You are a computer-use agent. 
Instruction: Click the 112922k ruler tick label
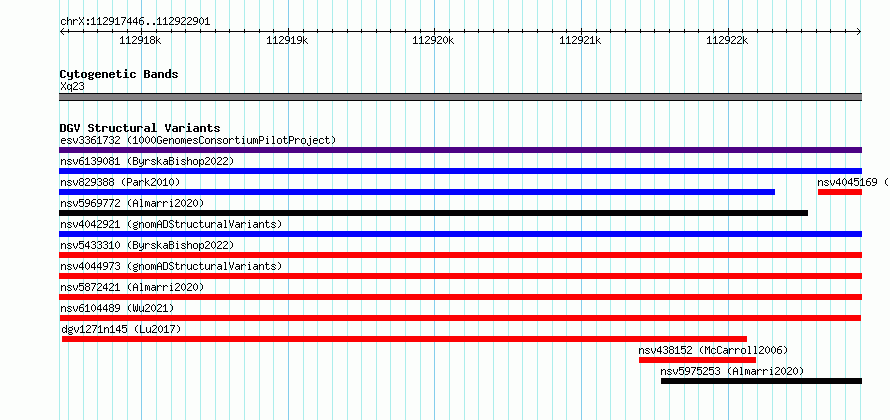click(727, 40)
